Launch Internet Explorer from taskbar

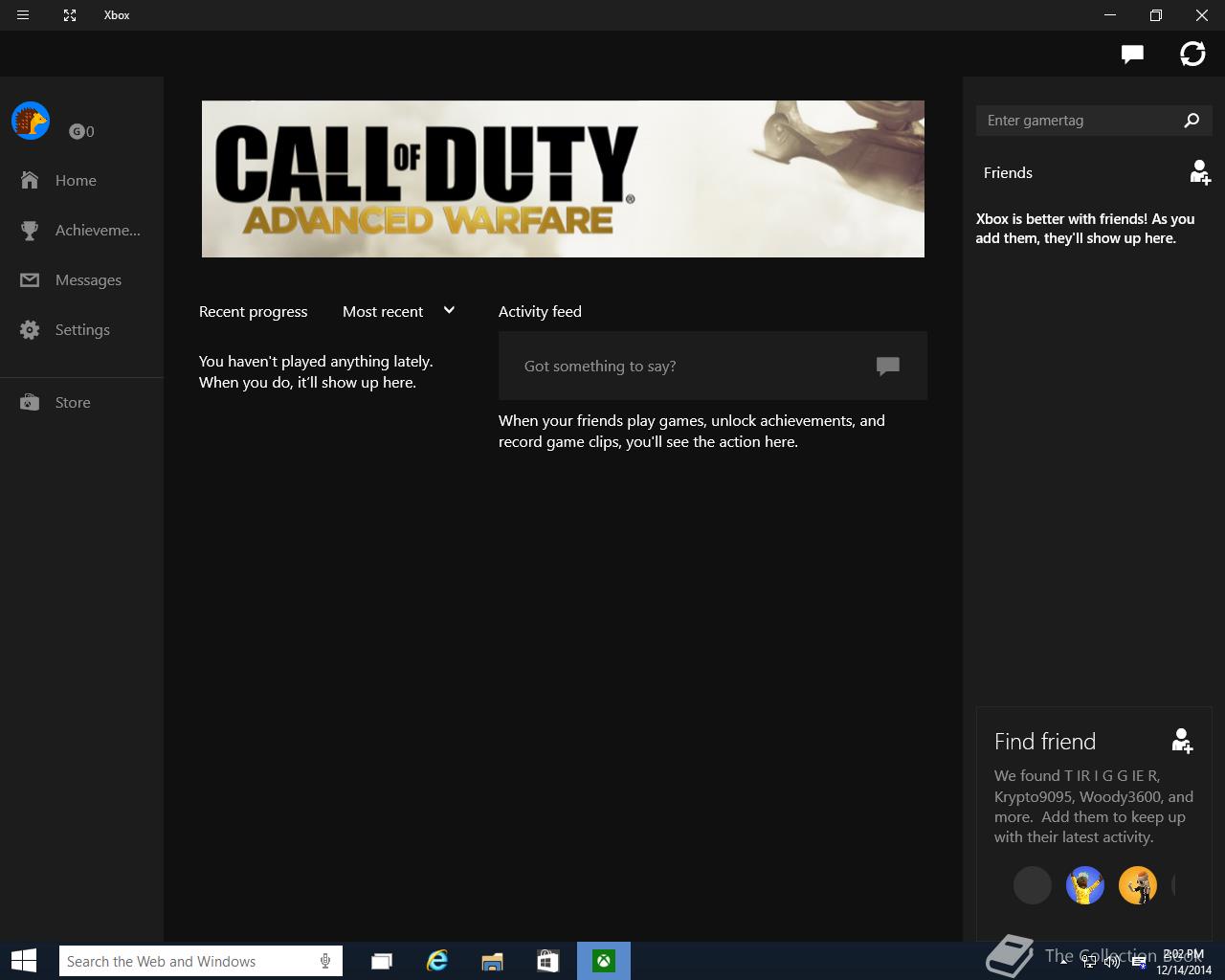437,961
